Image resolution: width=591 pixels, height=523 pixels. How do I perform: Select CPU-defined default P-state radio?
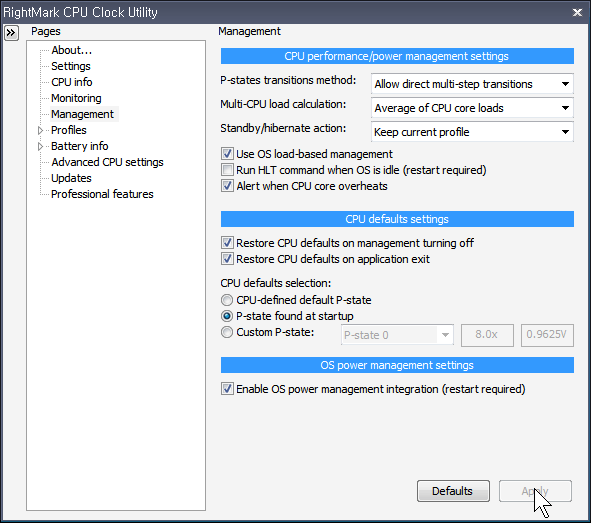[x=227, y=300]
